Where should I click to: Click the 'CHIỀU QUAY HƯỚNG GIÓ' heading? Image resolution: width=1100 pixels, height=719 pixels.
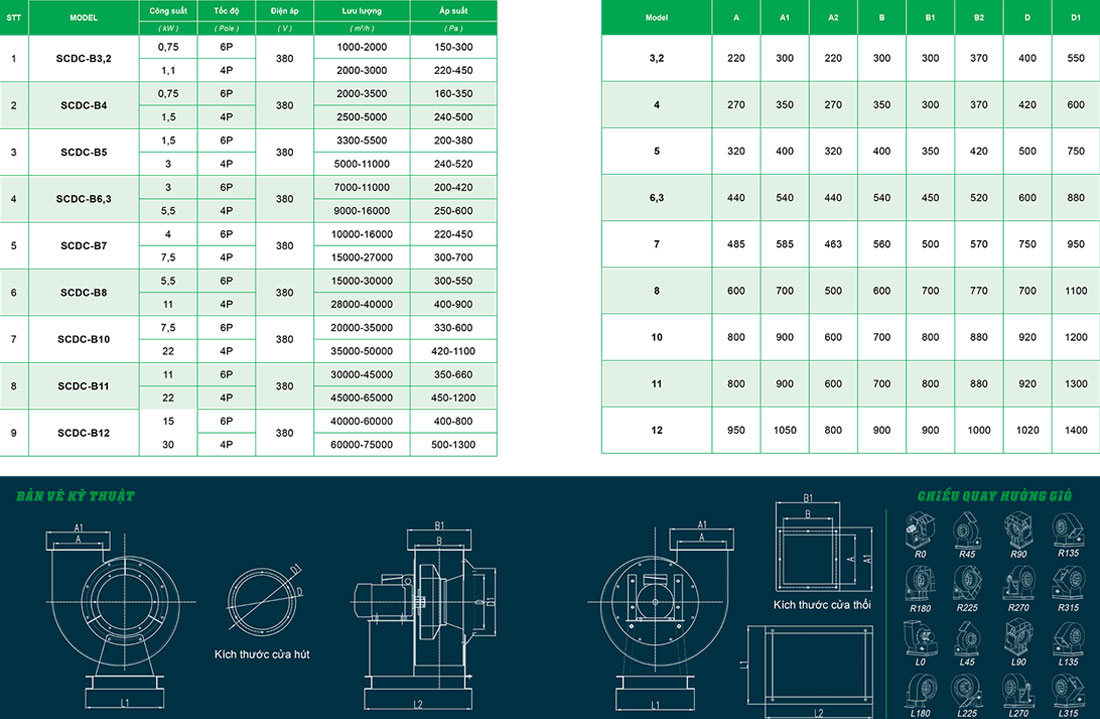[995, 496]
